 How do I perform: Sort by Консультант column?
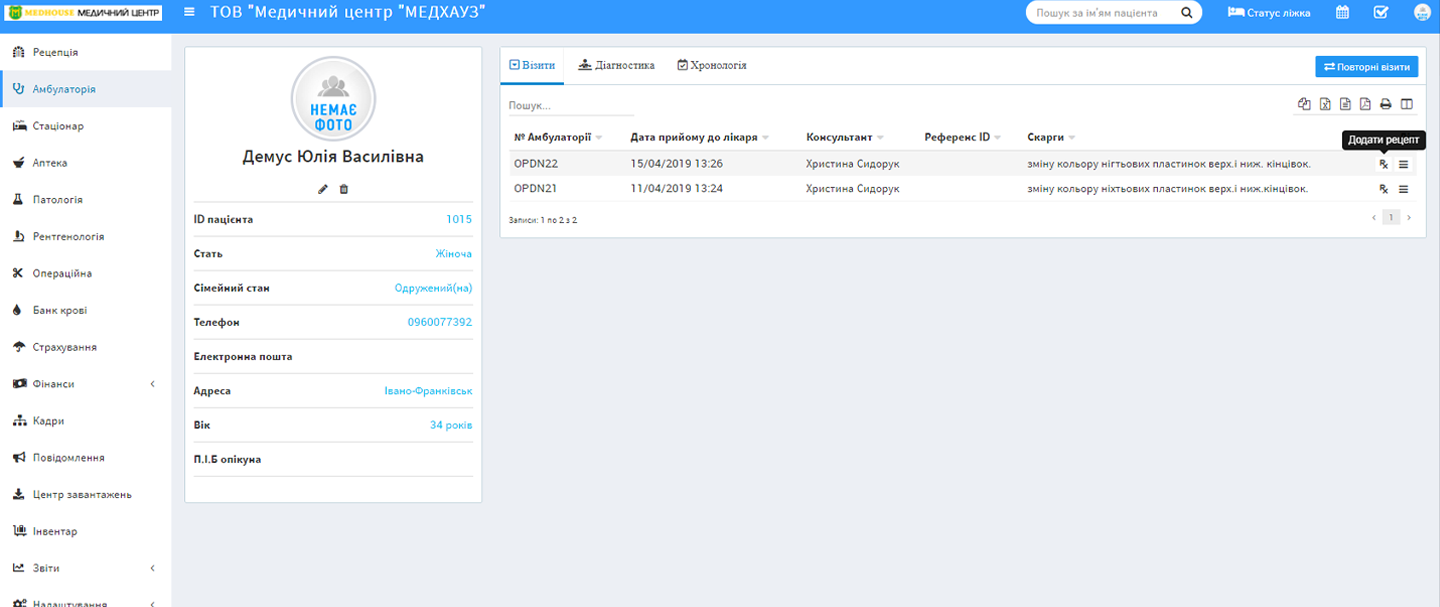pos(845,137)
